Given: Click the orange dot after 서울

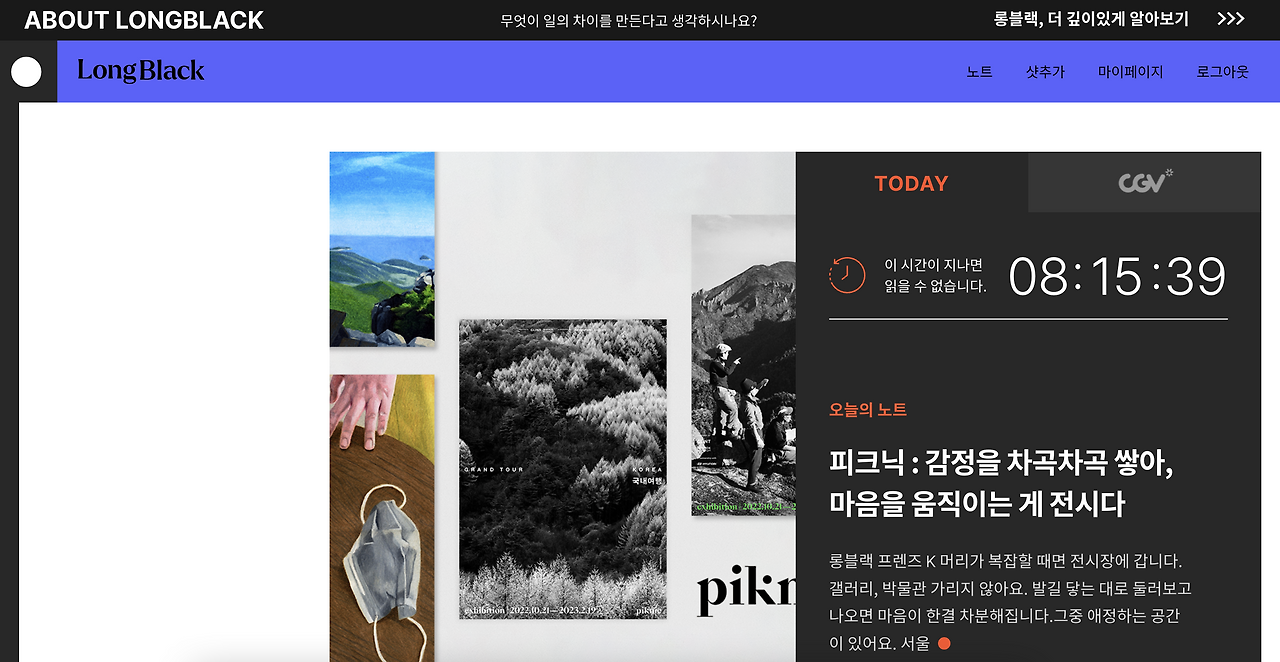Looking at the screenshot, I should click(944, 643).
